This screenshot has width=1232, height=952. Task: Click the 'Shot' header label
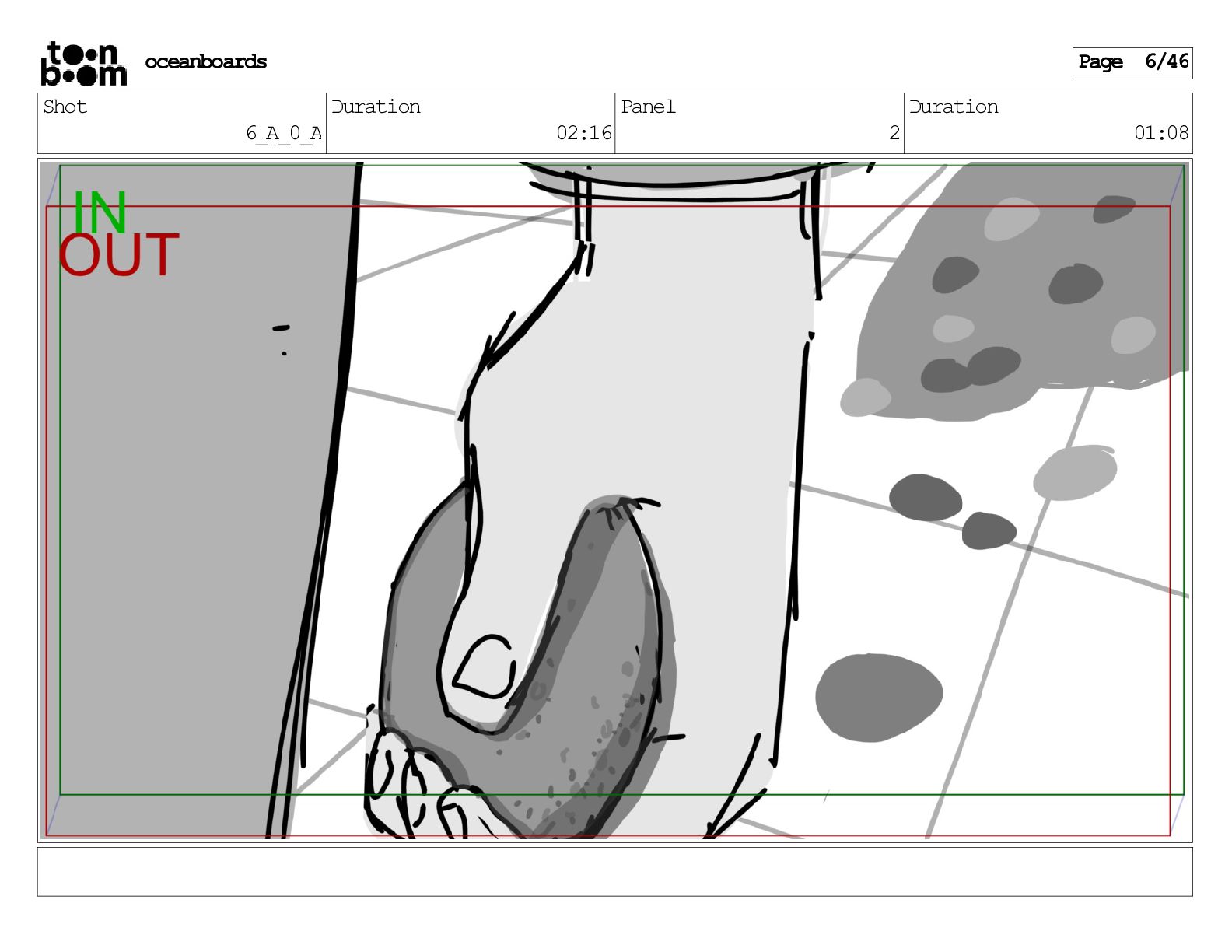pos(65,107)
